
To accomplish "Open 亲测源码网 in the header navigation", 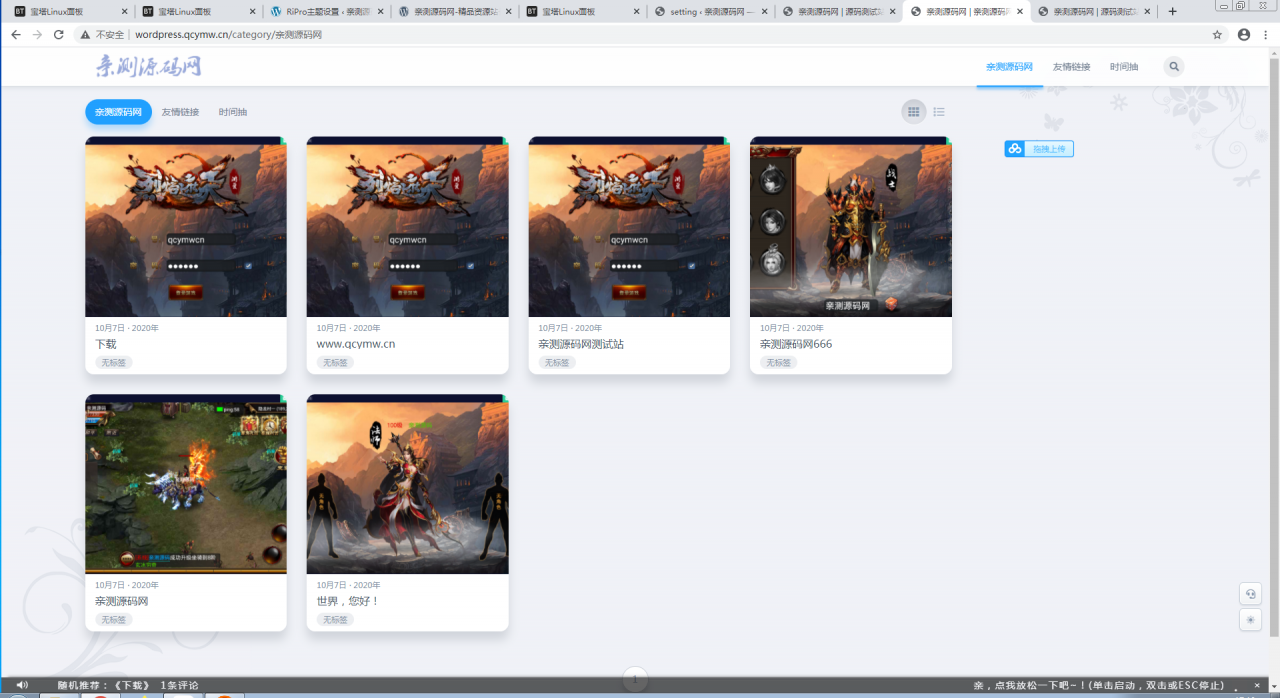I will tap(1009, 67).
